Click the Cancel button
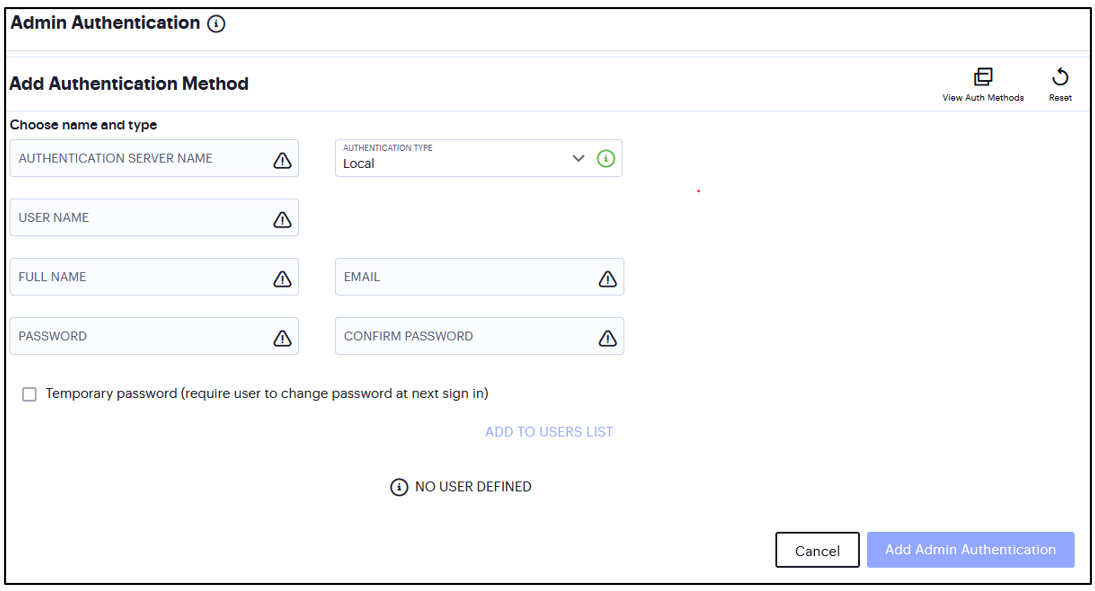The height and width of the screenshot is (591, 1095). click(x=817, y=549)
